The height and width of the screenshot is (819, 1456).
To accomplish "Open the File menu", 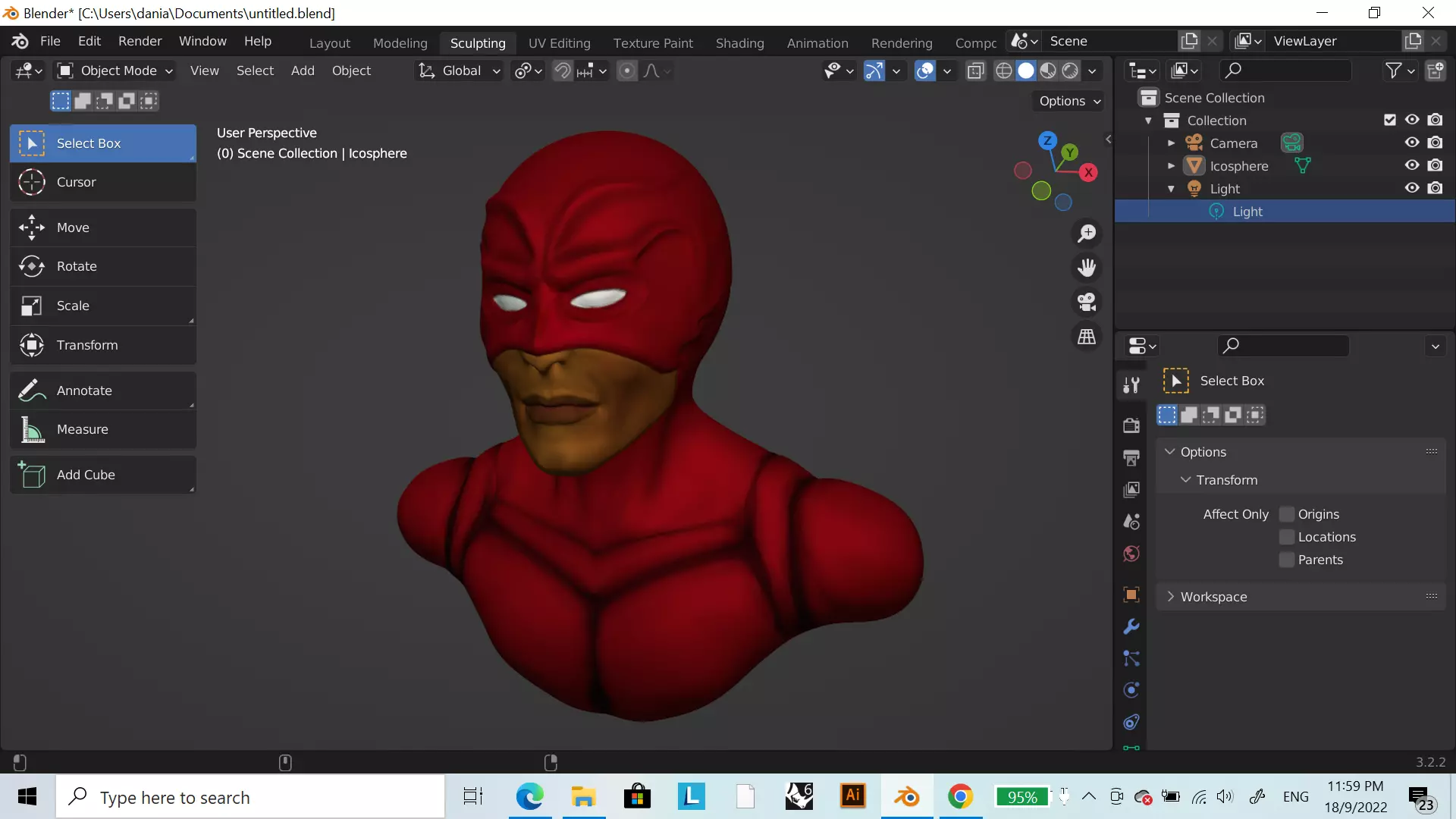I will tap(50, 41).
